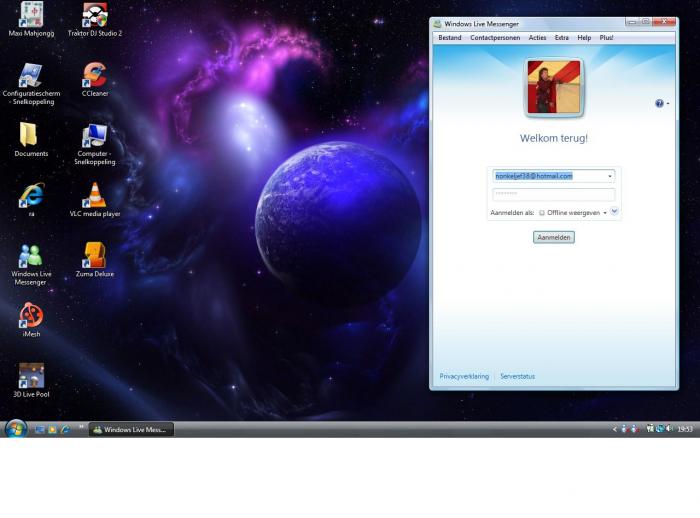
Task: Click the Messenger window title bar icon
Action: (438, 24)
